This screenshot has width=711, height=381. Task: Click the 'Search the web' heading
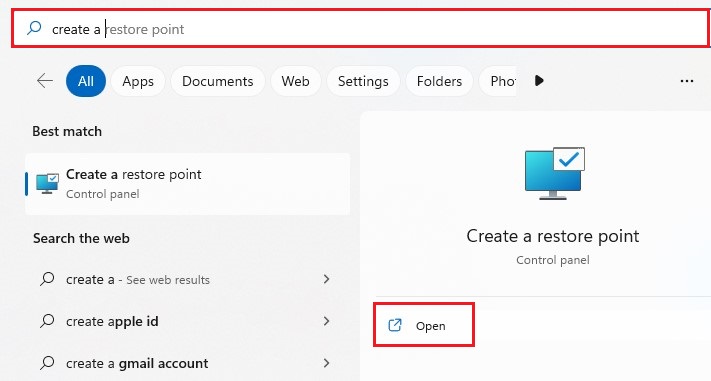[x=81, y=238]
